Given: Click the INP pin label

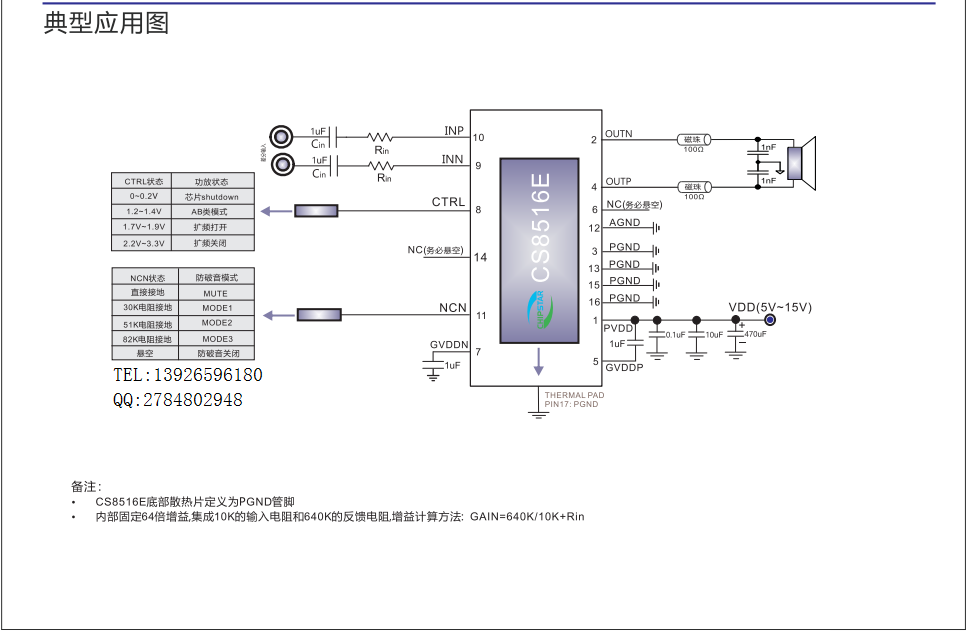Looking at the screenshot, I should tap(454, 131).
